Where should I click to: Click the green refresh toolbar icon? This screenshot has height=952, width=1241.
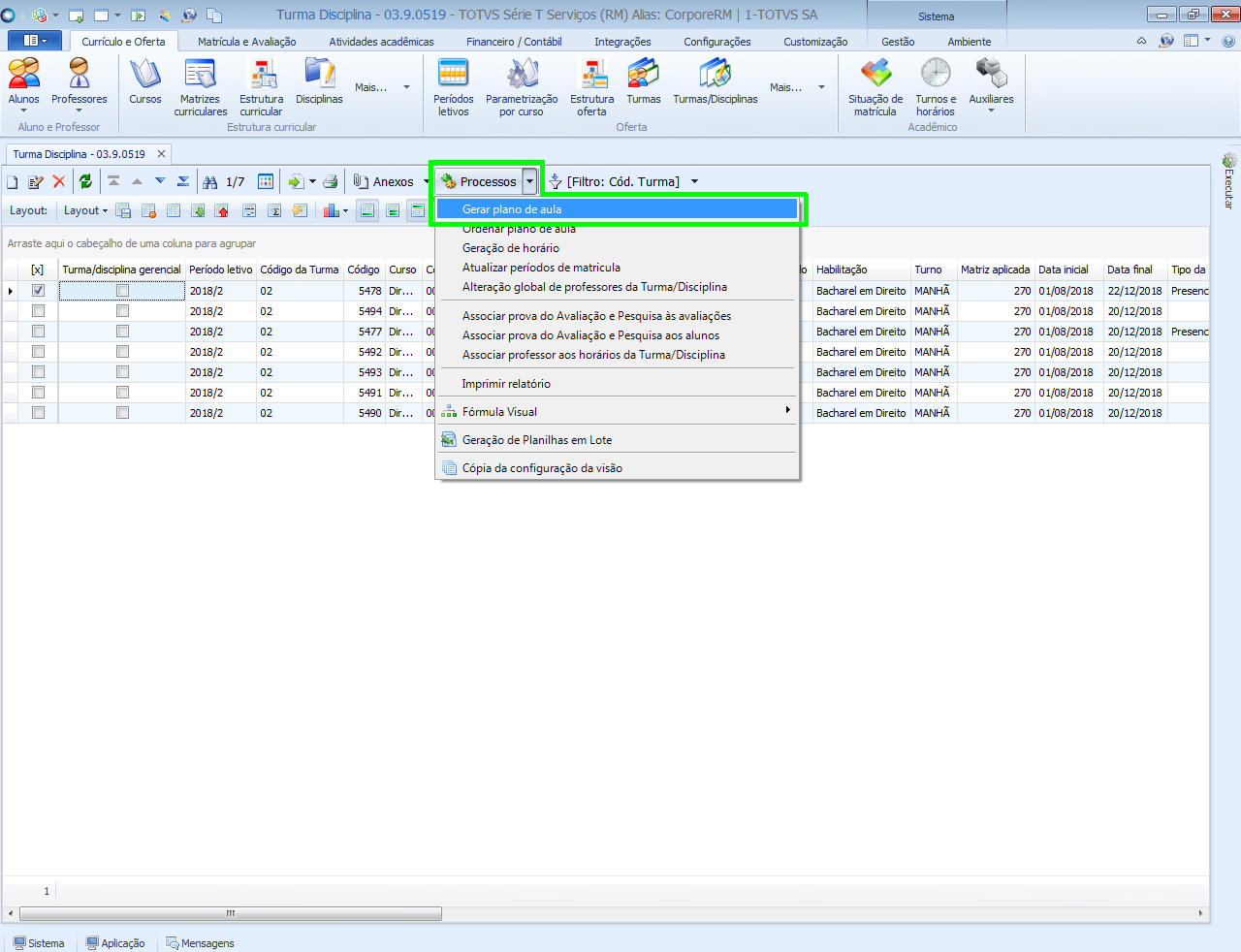pos(85,181)
